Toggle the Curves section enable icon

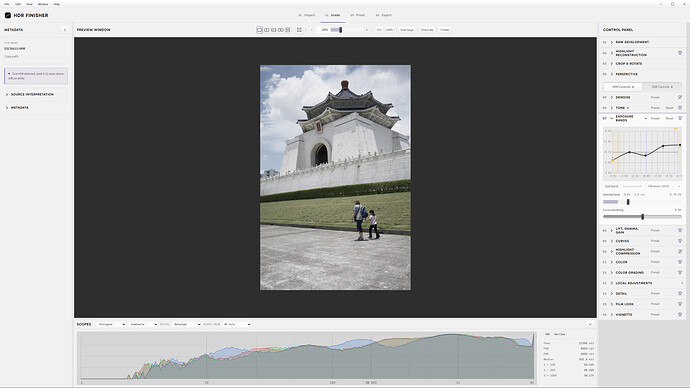(x=680, y=241)
